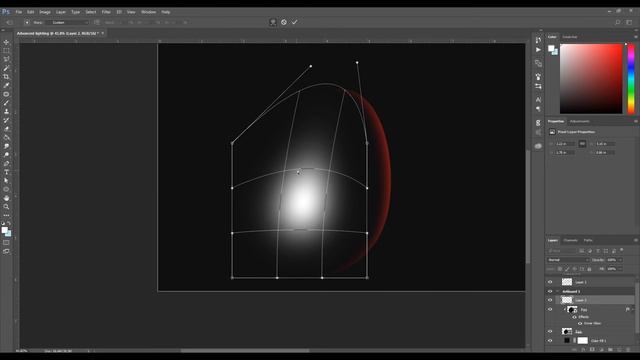Open the Edit menu
This screenshot has width=640, height=360.
tap(31, 12)
